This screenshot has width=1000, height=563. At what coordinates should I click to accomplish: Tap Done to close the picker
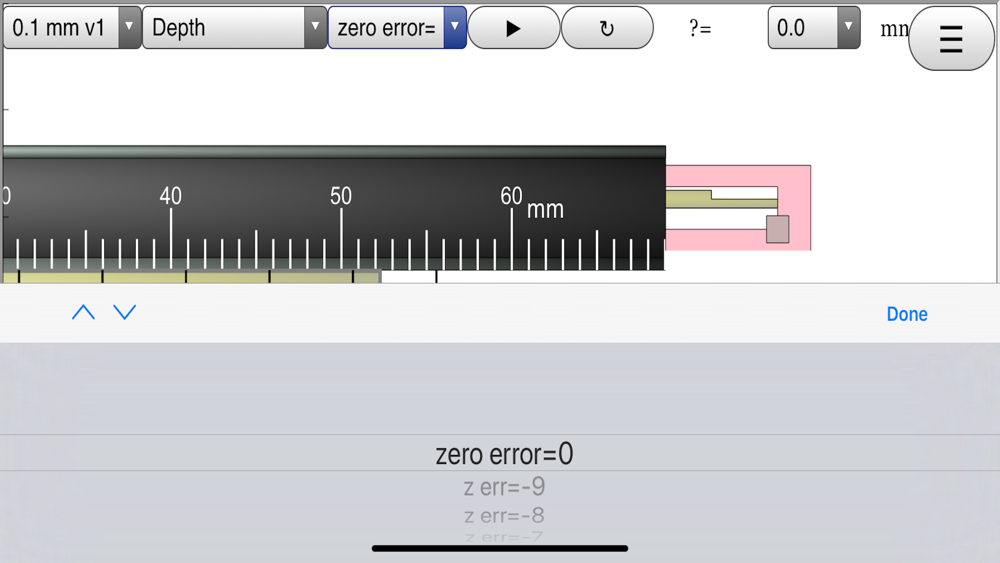907,314
